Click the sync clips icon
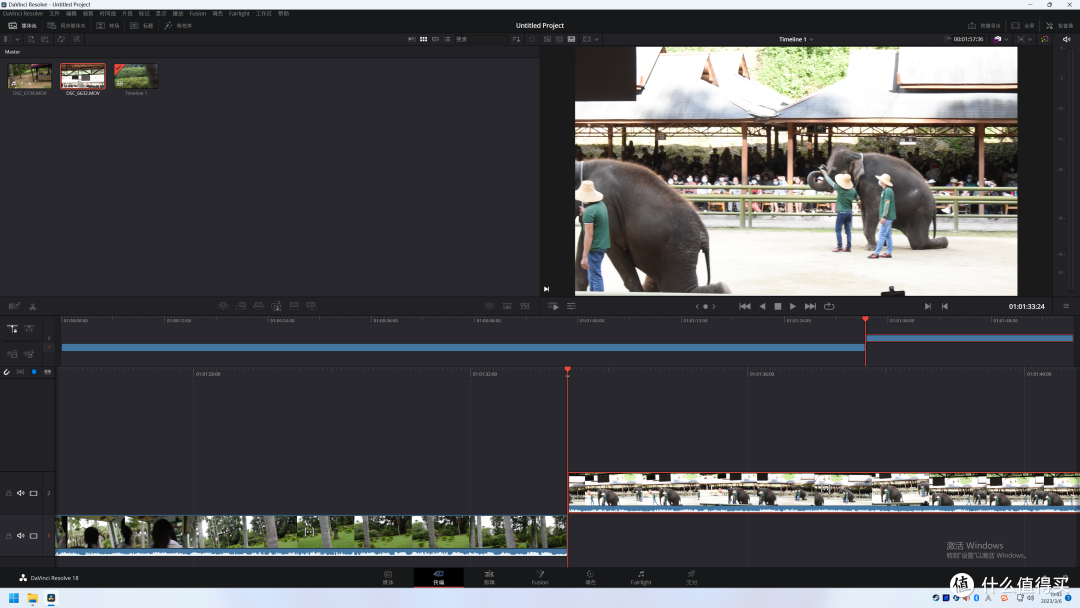Image resolution: width=1080 pixels, height=608 pixels. pyautogui.click(x=61, y=39)
